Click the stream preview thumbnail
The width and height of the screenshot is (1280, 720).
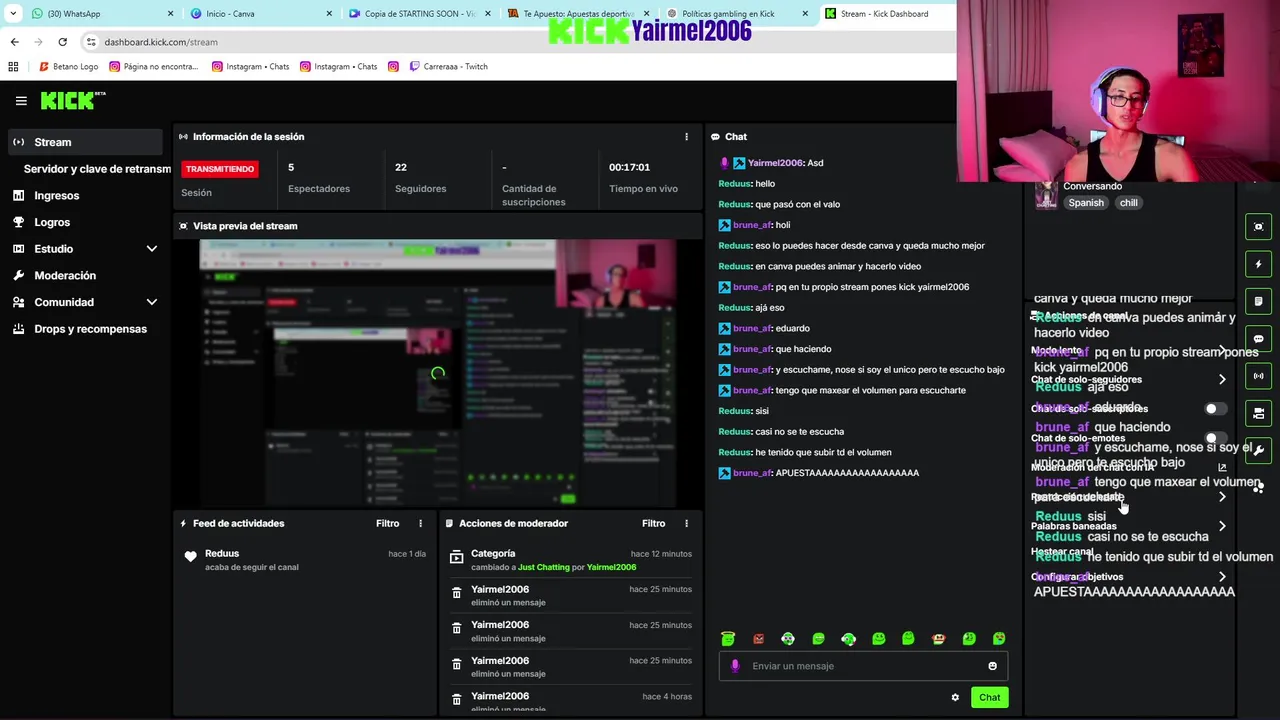coord(438,374)
